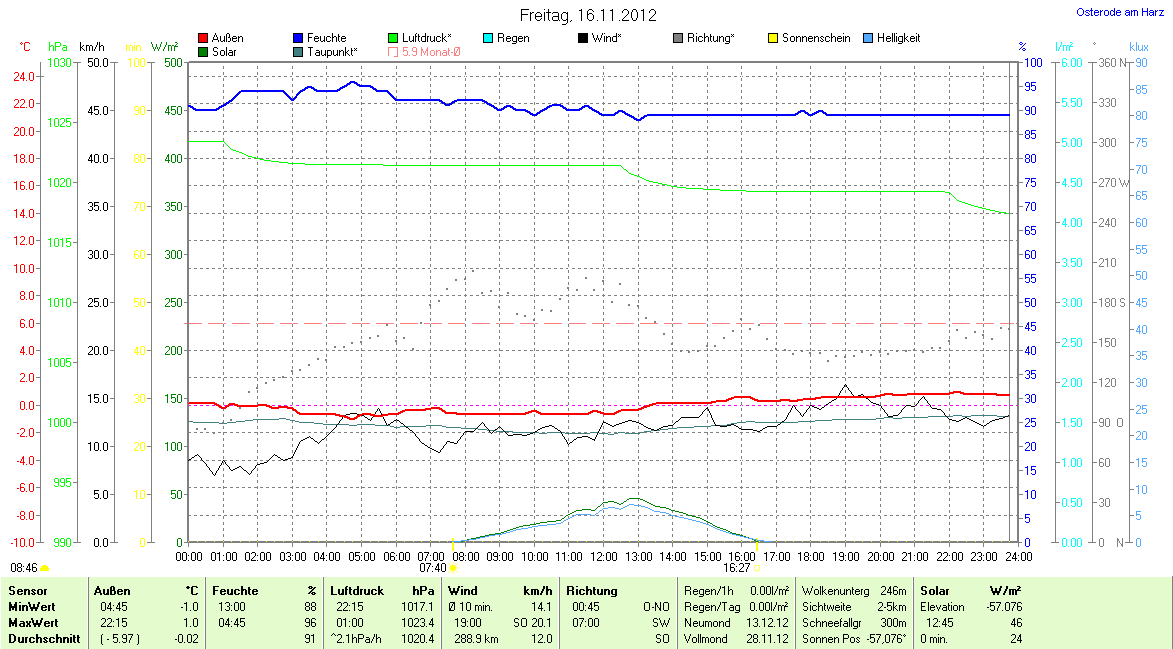This screenshot has width=1173, height=649.
Task: Click the red Außen legend swatch
Action: 205,38
